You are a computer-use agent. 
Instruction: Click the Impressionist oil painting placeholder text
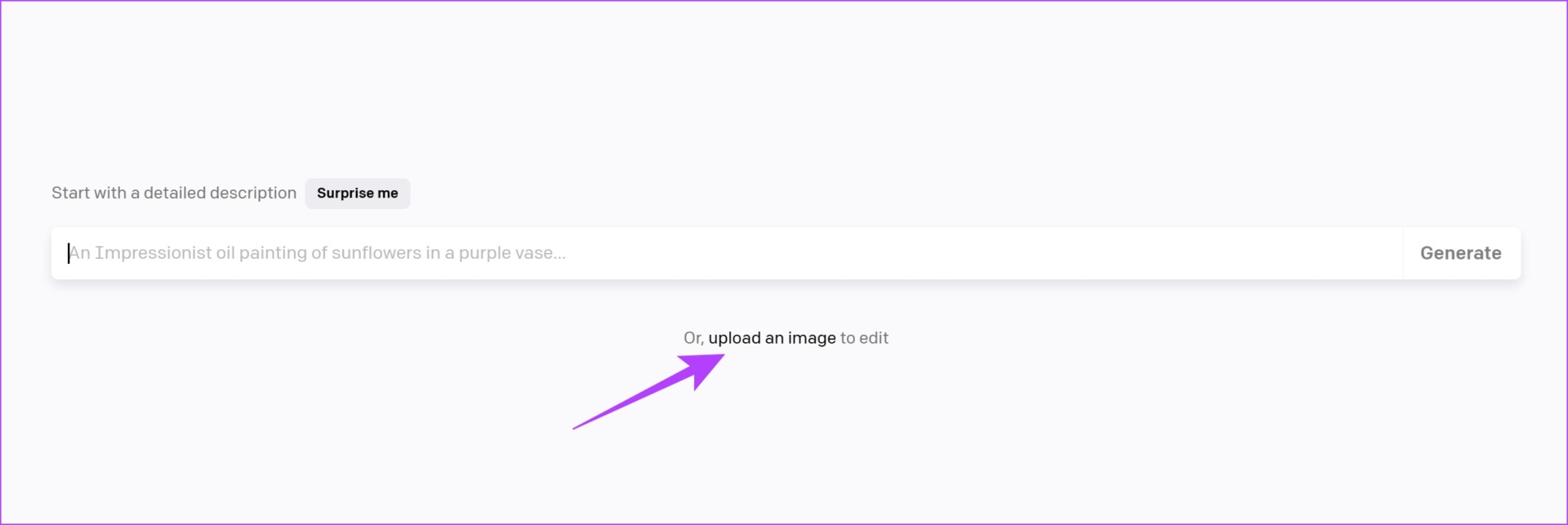[x=317, y=253]
